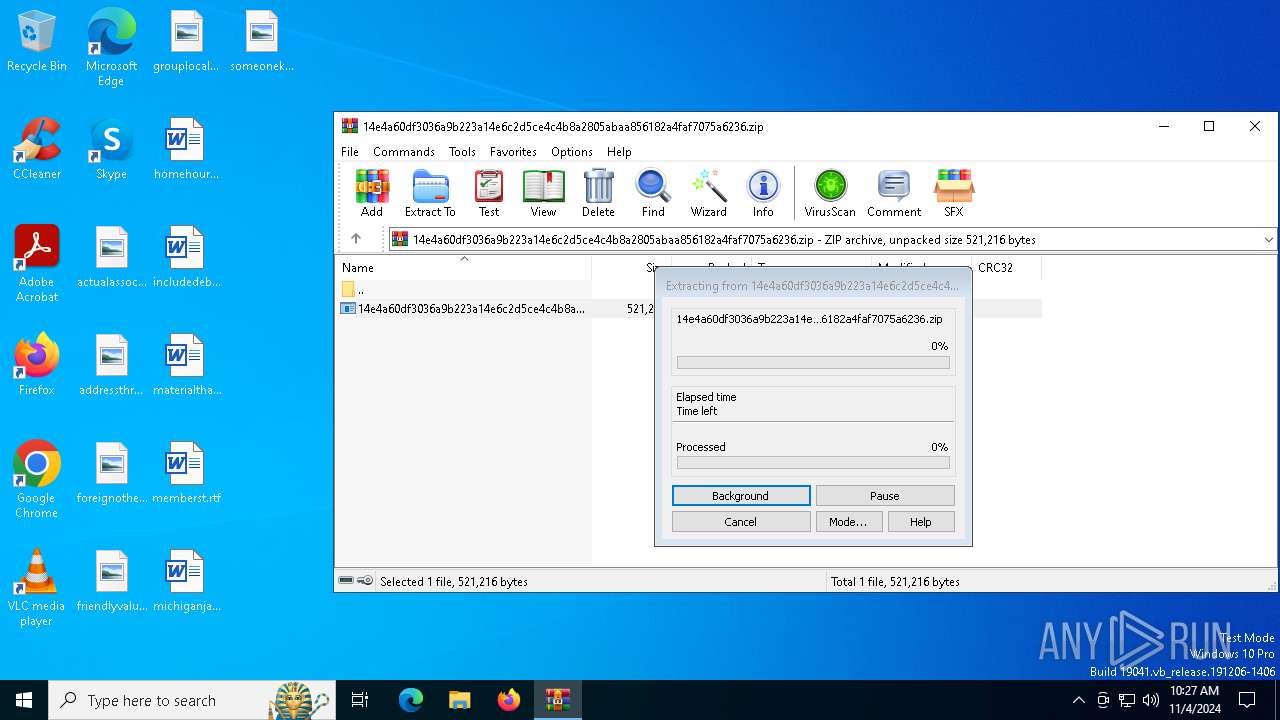1280x720 pixels.
Task: Click the Processed total progress bar
Action: tap(813, 463)
